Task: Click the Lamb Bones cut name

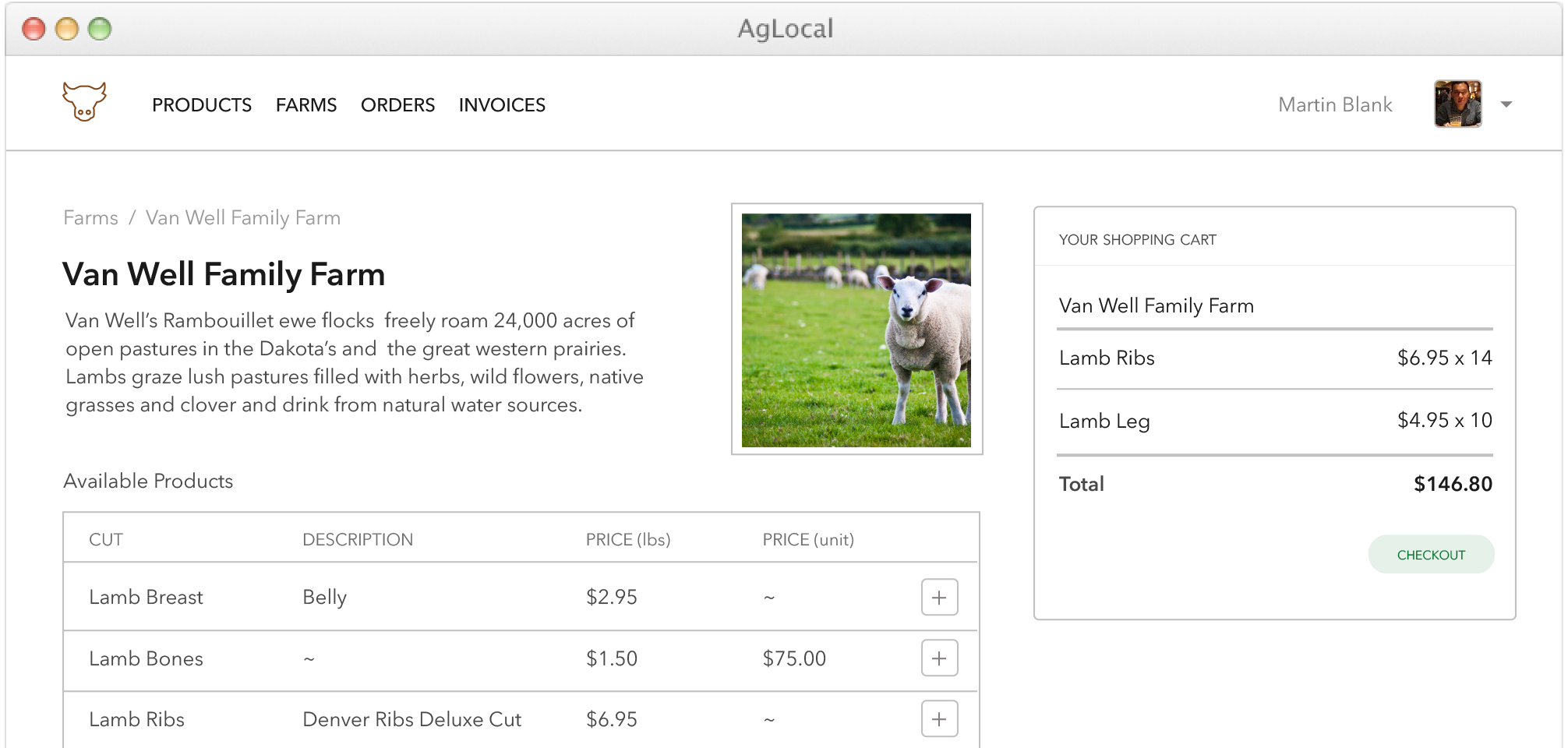Action: [x=146, y=659]
